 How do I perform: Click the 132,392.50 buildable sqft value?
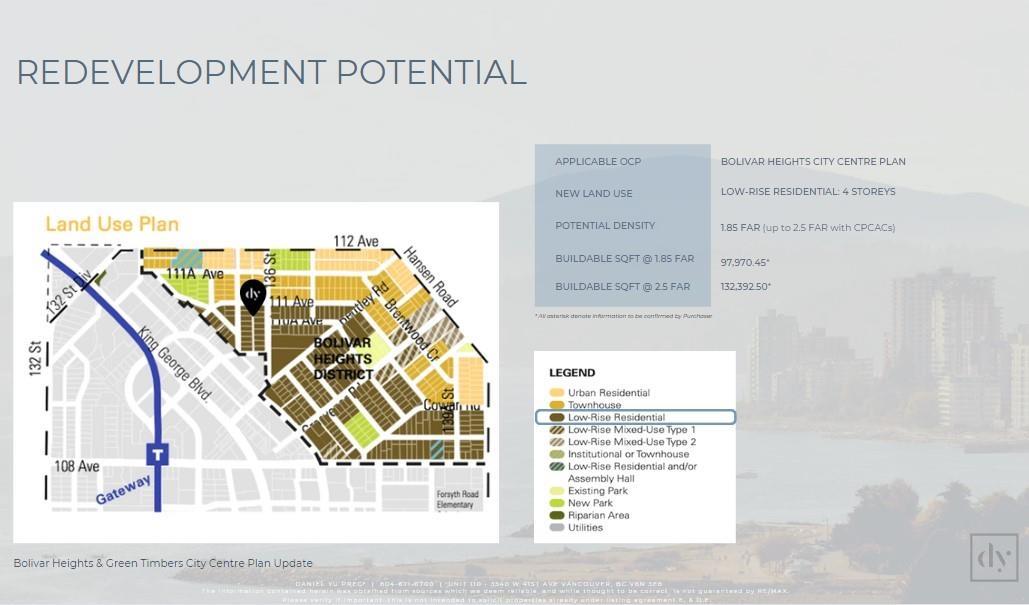click(x=745, y=287)
